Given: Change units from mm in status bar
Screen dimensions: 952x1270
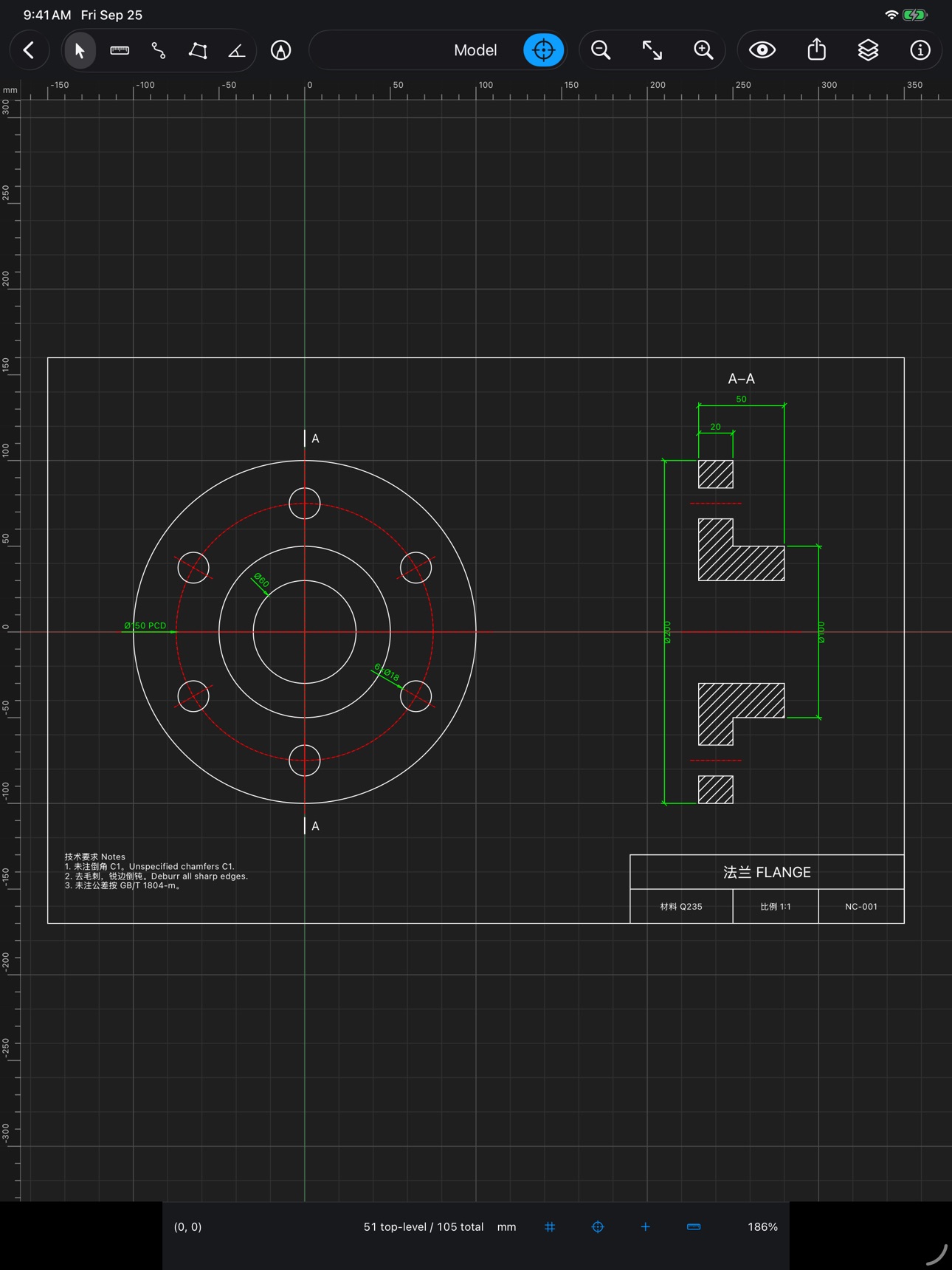Looking at the screenshot, I should coord(506,1226).
